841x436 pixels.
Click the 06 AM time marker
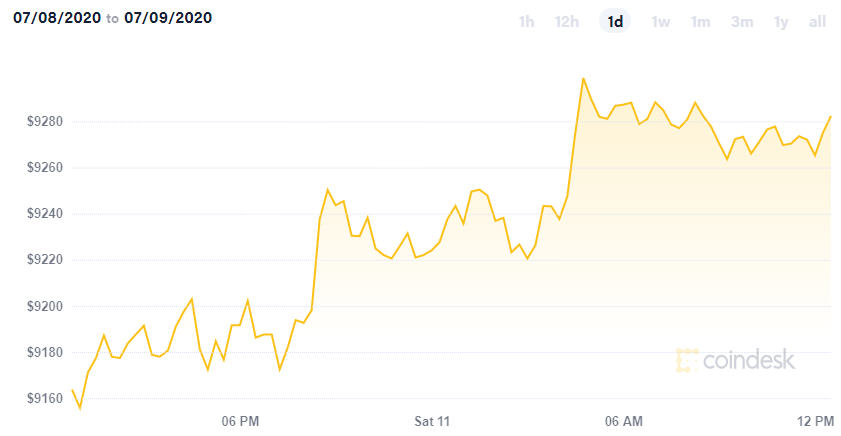click(624, 422)
